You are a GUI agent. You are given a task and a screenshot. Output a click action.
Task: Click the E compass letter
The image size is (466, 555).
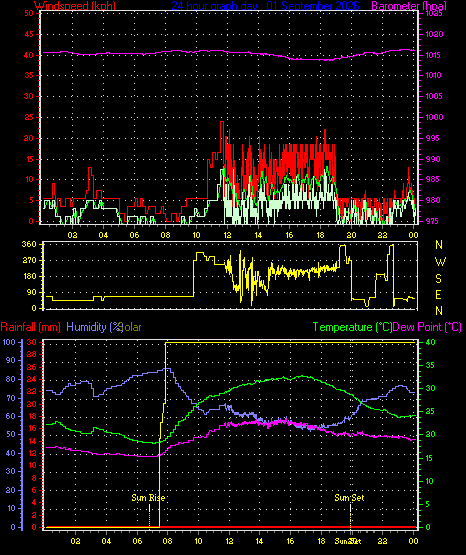pos(438,295)
